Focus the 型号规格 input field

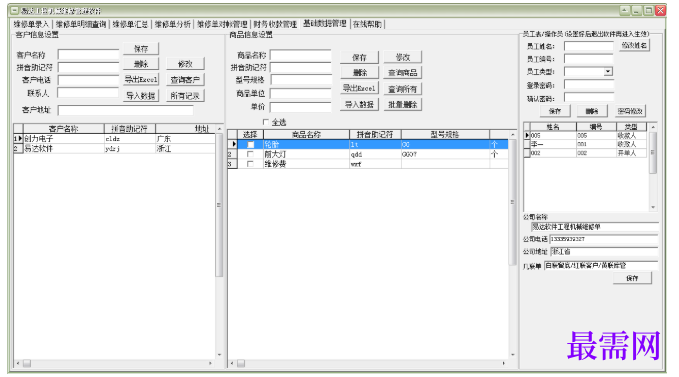[301, 80]
